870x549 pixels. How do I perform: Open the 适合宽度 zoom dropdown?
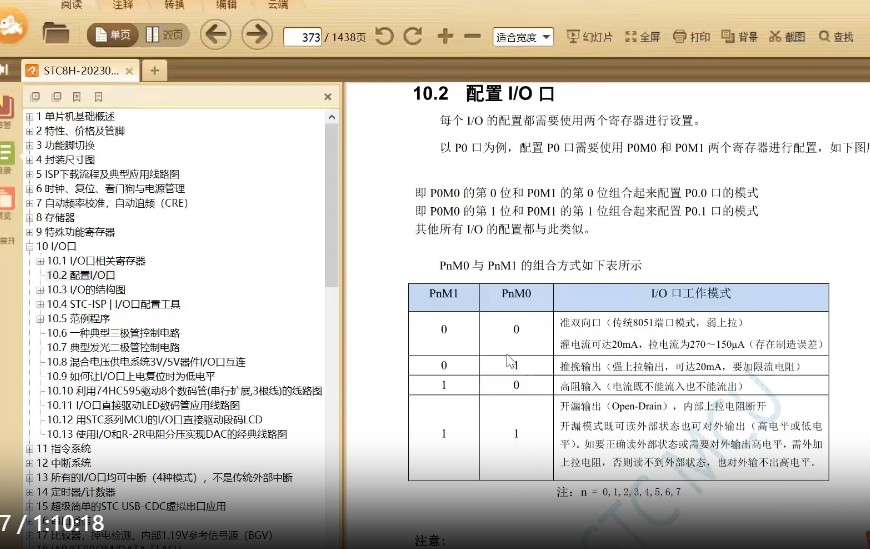pyautogui.click(x=523, y=37)
